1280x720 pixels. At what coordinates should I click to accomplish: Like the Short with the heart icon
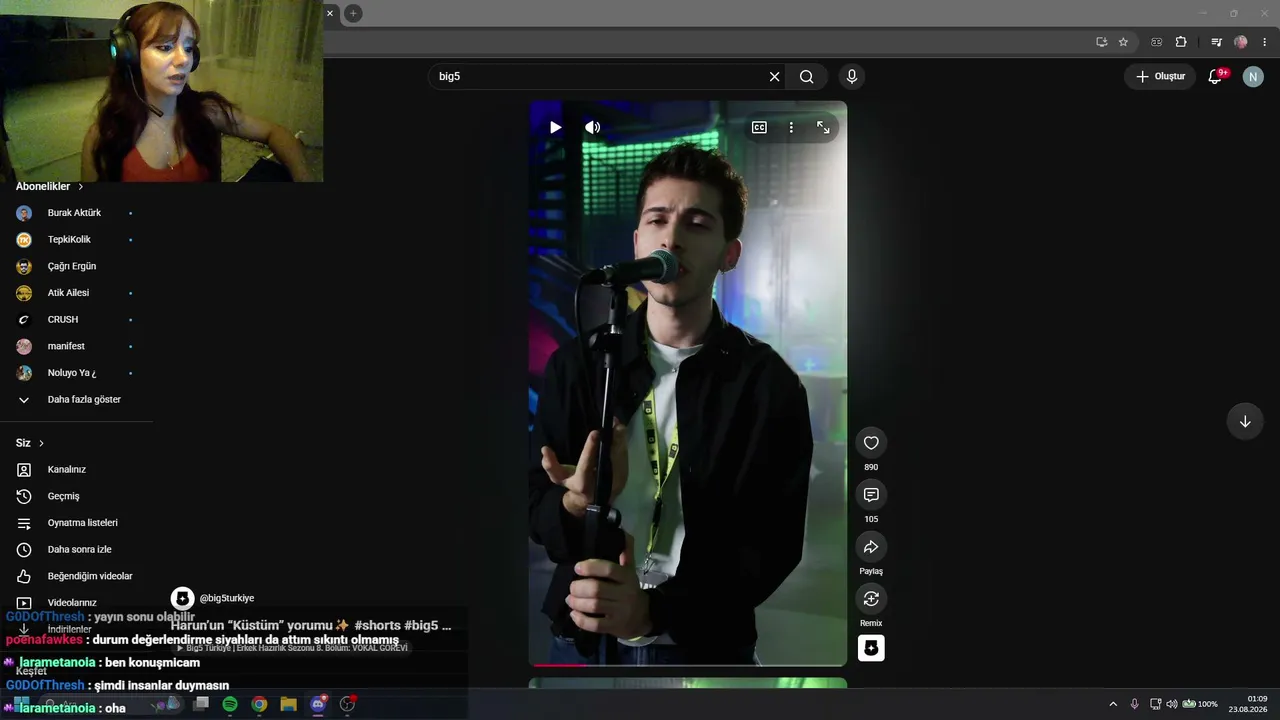click(x=871, y=443)
